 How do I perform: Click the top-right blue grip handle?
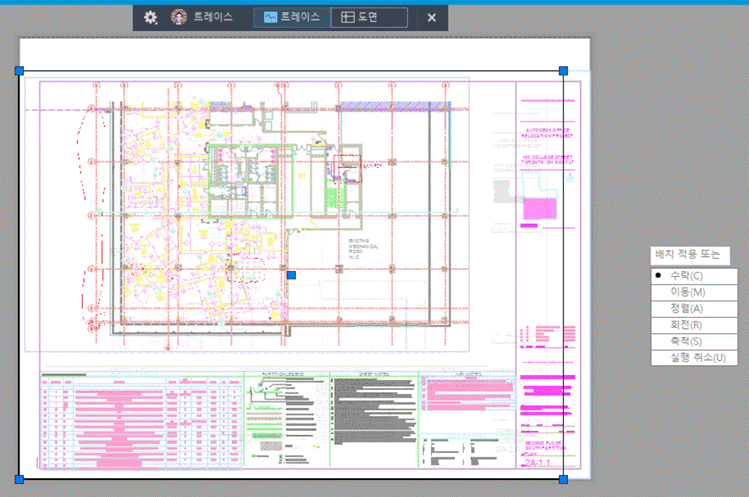tap(563, 71)
